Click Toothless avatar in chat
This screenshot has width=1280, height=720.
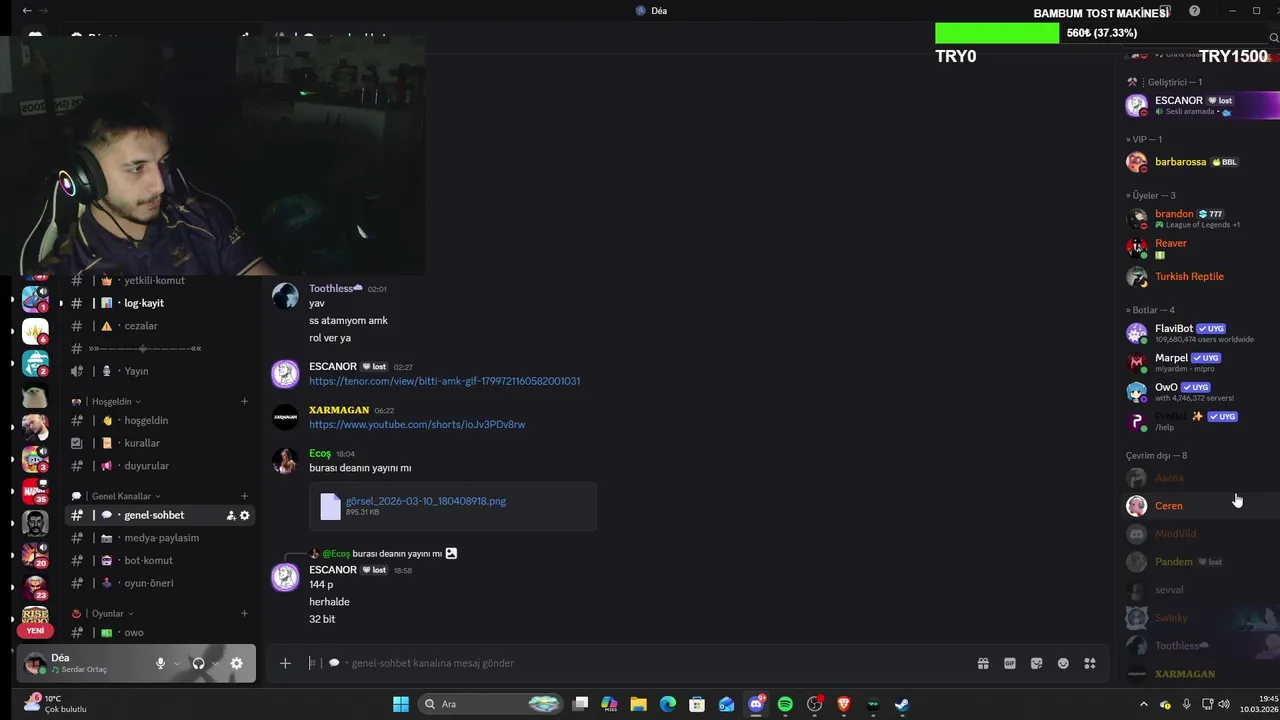pyautogui.click(x=285, y=295)
